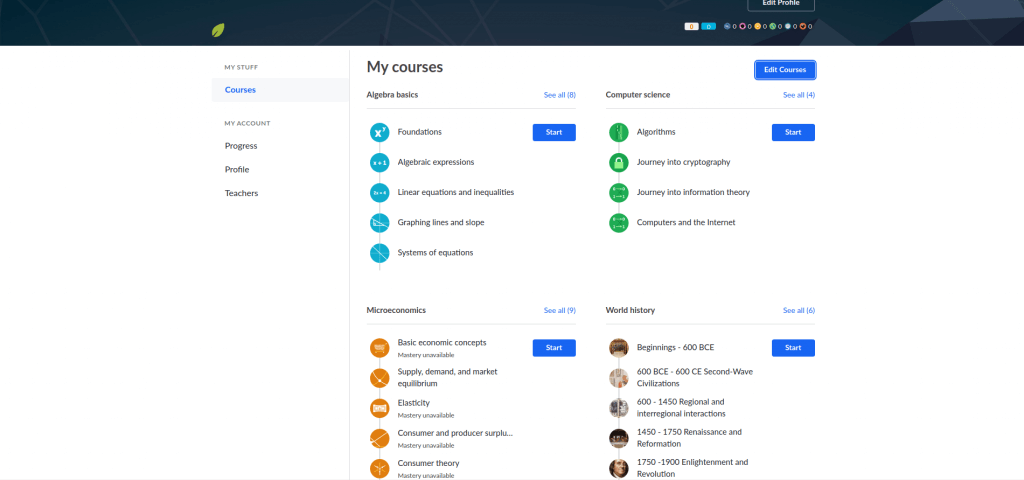Open the 1450 - 1750 Renaissance and Reformation thumbnail
This screenshot has width=1024, height=480.
(x=618, y=438)
